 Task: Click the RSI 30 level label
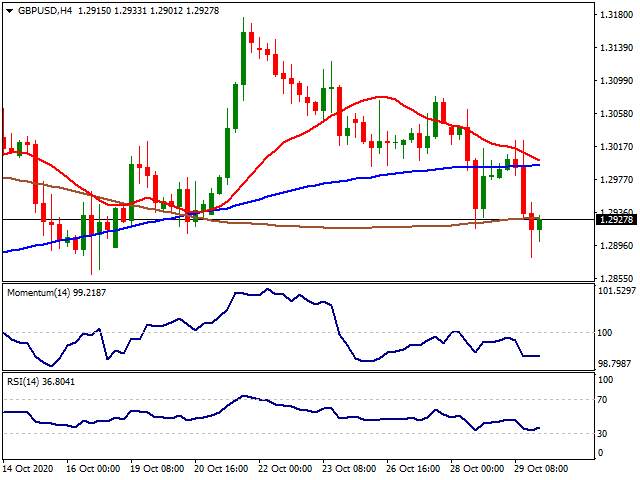point(602,433)
